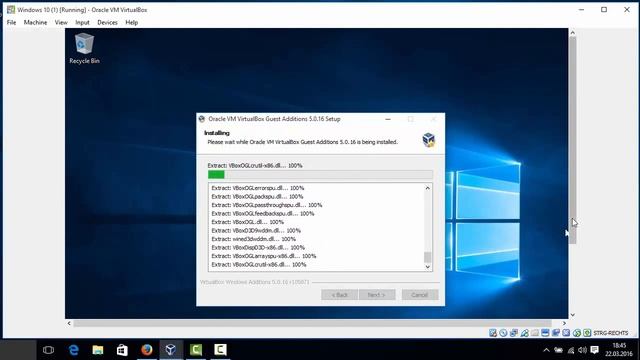Click the up arrow of extraction log scrollbar
640x360 pixels.
[427, 188]
